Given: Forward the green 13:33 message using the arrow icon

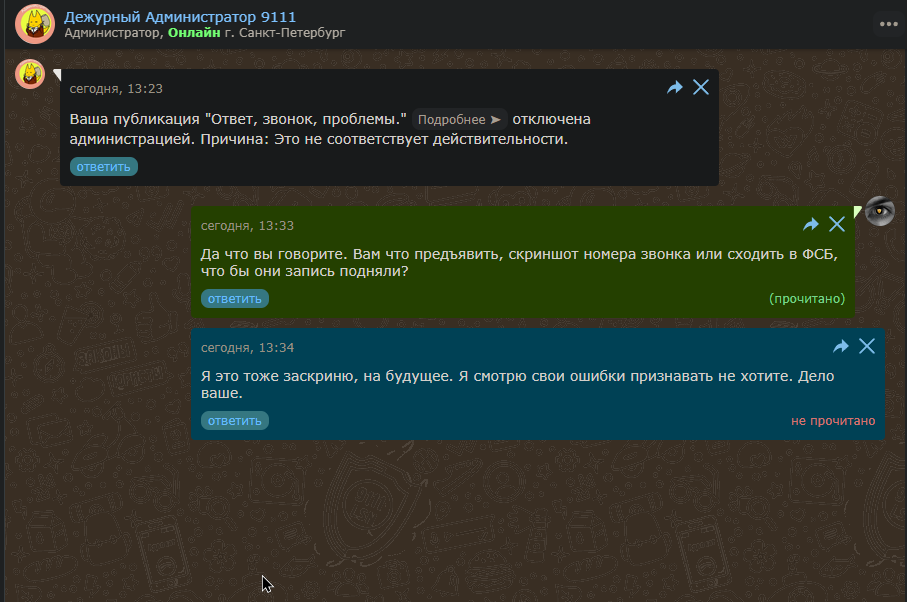Looking at the screenshot, I should coord(811,225).
